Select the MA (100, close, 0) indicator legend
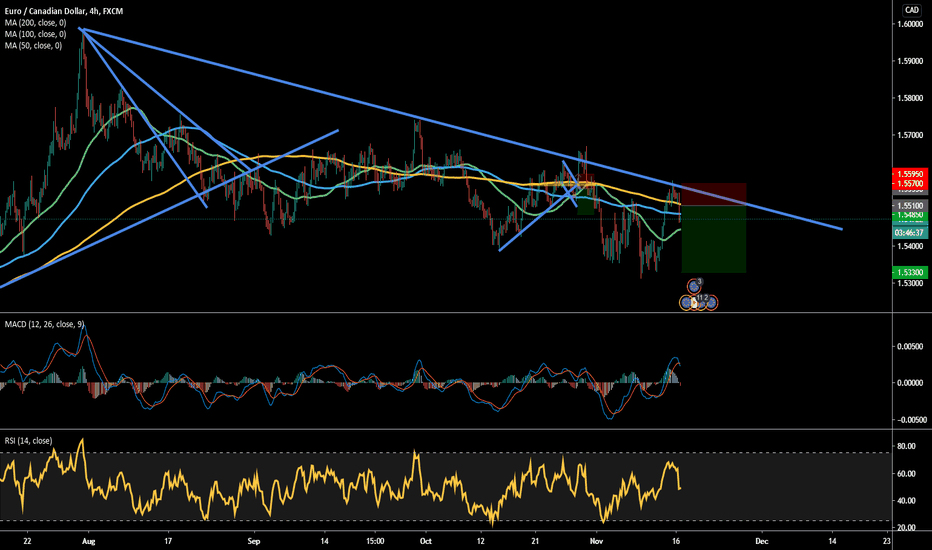This screenshot has width=932, height=550. click(36, 34)
